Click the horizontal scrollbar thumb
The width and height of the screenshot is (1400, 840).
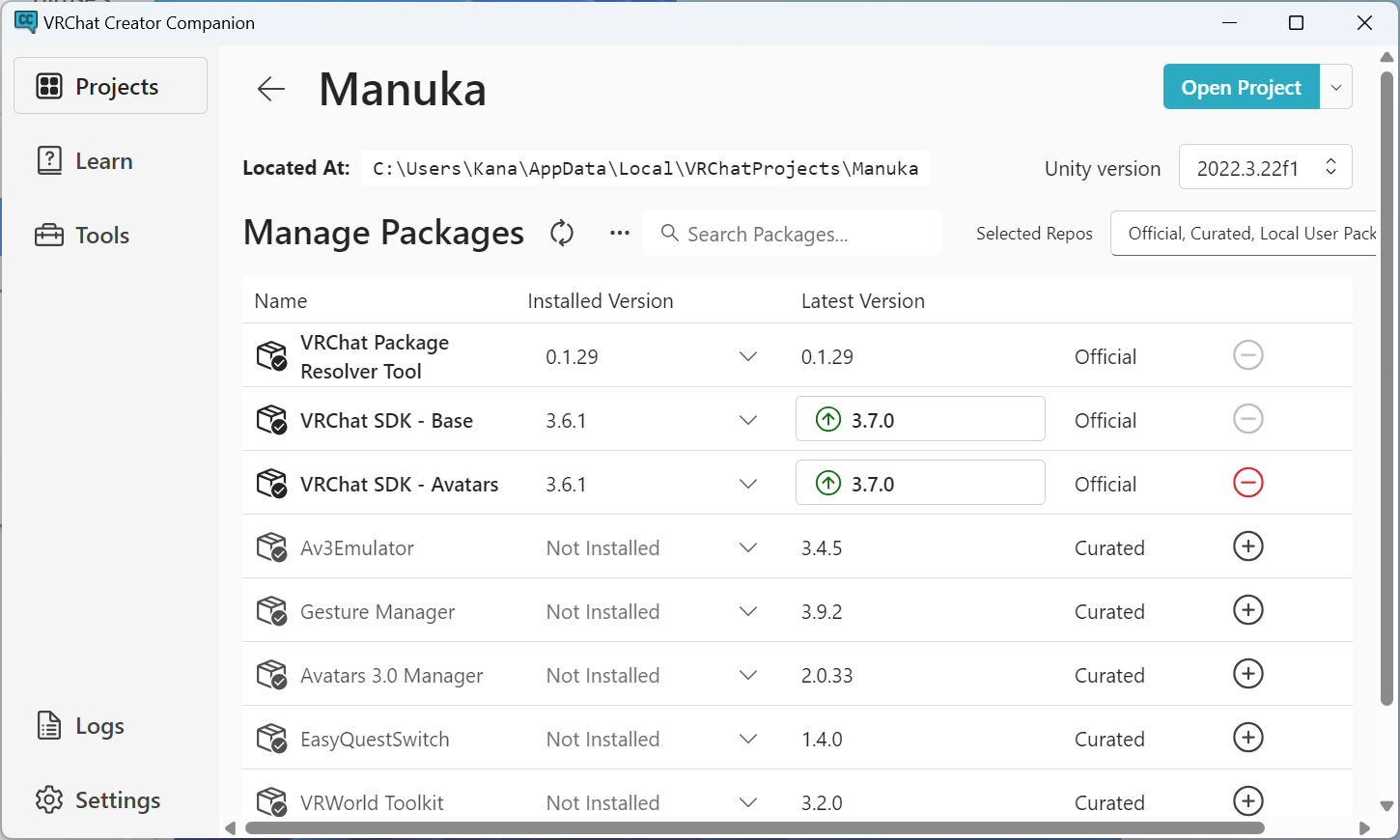pos(755,827)
